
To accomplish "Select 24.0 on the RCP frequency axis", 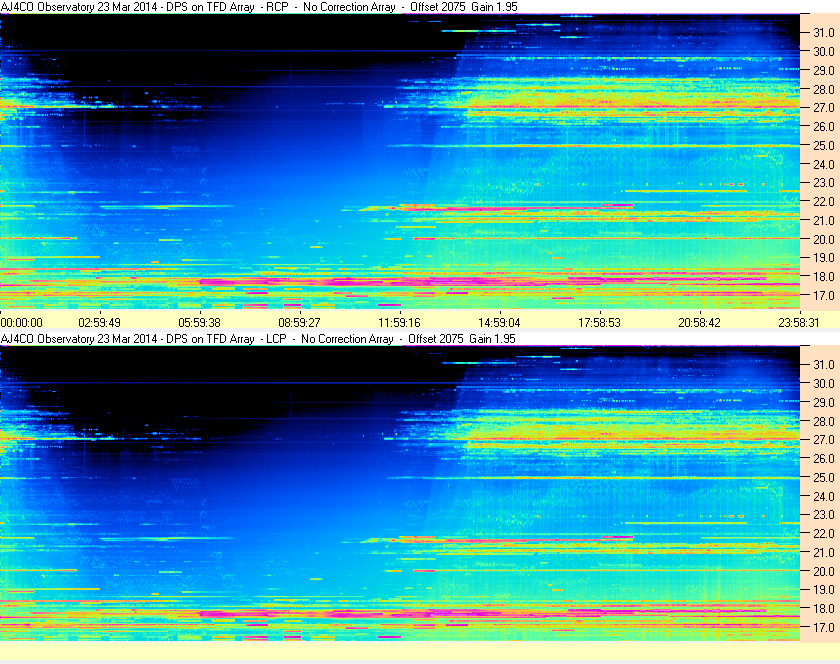I will click(824, 164).
